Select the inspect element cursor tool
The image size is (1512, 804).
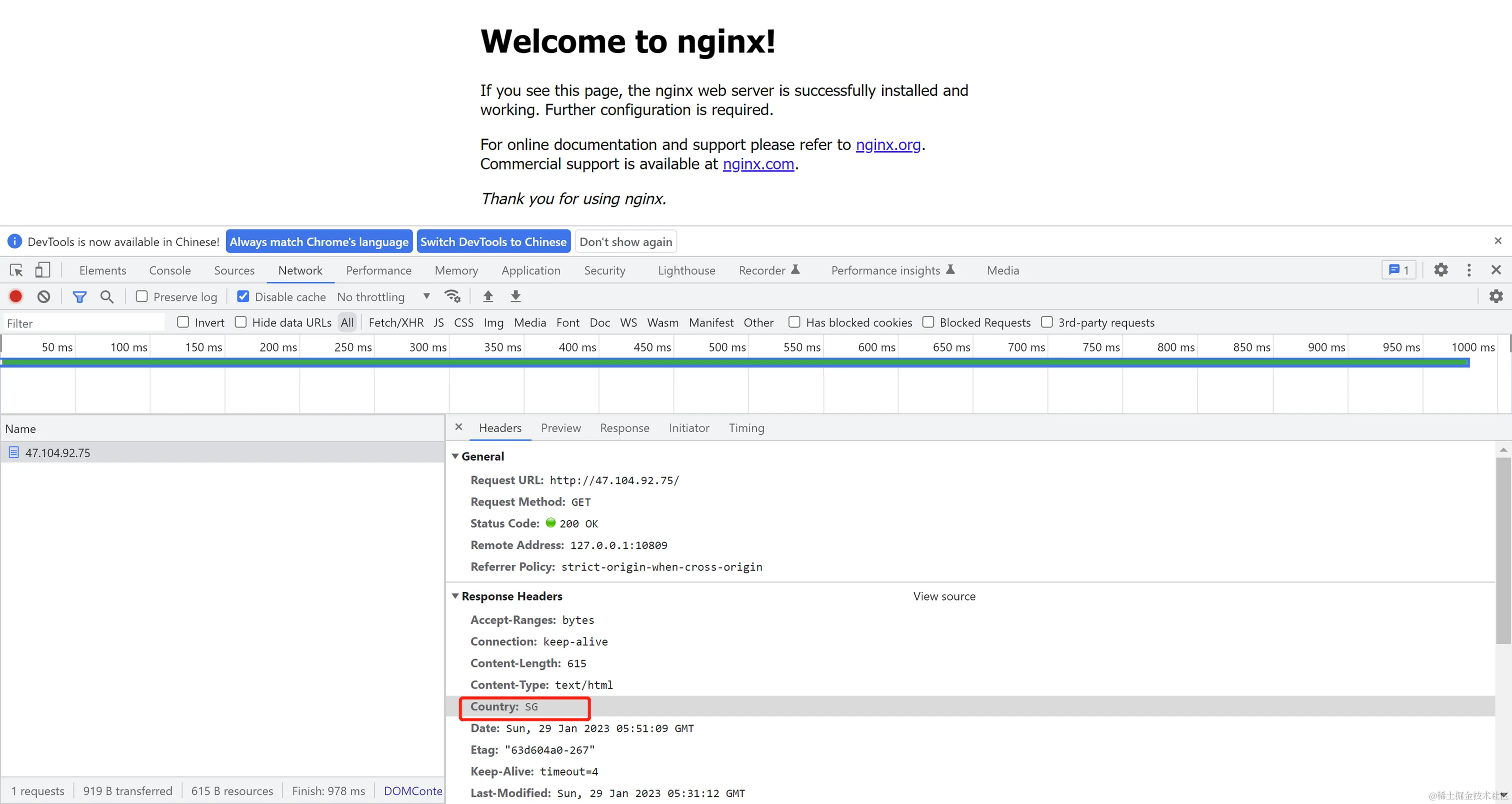(15, 269)
